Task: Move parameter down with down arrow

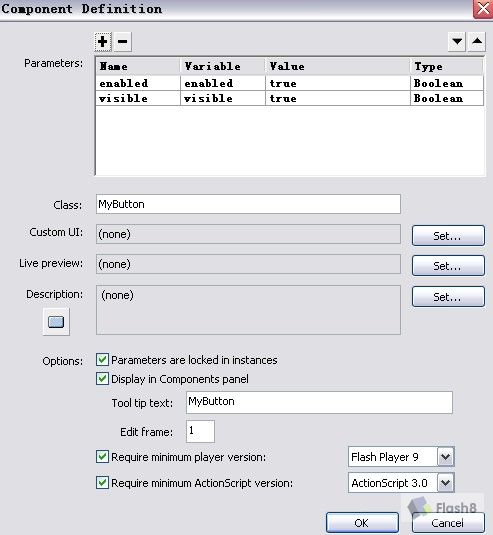Action: (x=457, y=42)
